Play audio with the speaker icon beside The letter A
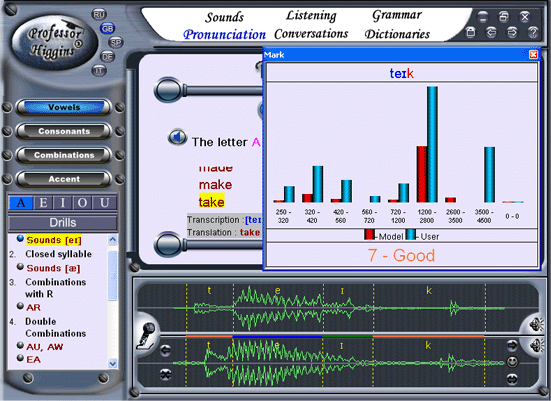Image resolution: width=551 pixels, height=401 pixels. point(177,137)
